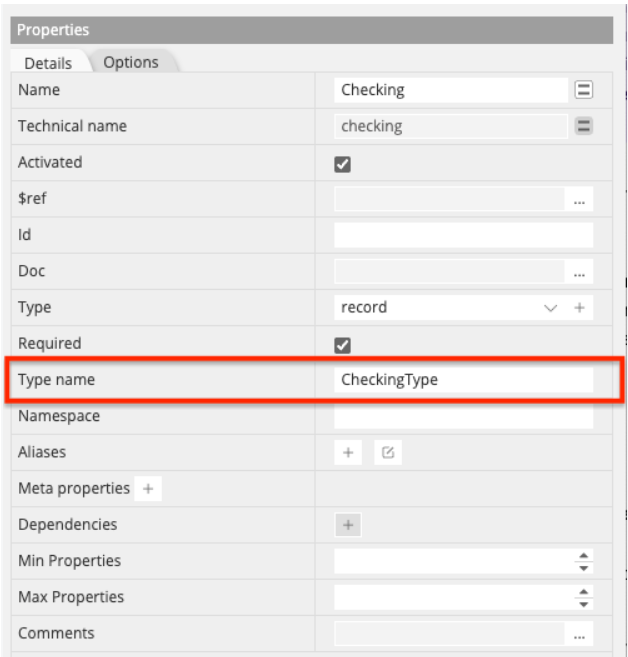Click into the Id text field
Image resolution: width=628 pixels, height=657 pixels.
pyautogui.click(x=463, y=235)
